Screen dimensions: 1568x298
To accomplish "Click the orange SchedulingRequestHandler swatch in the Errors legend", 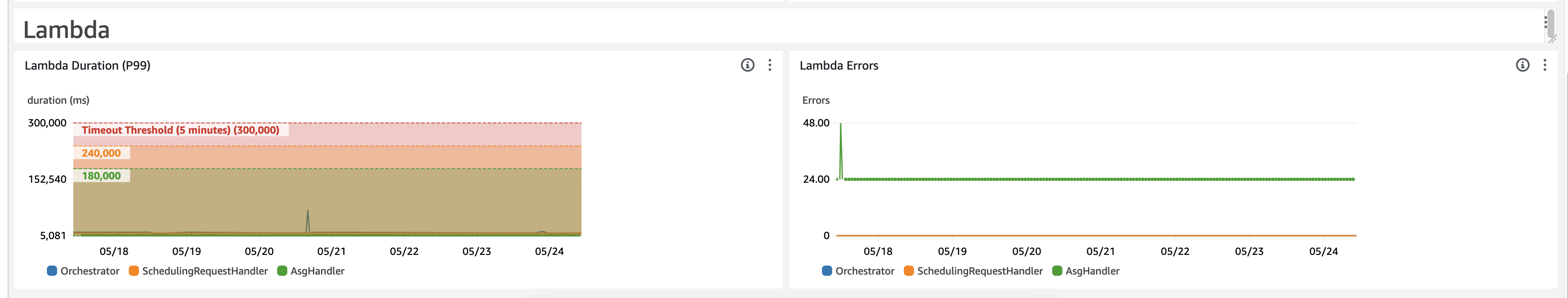I will 909,271.
